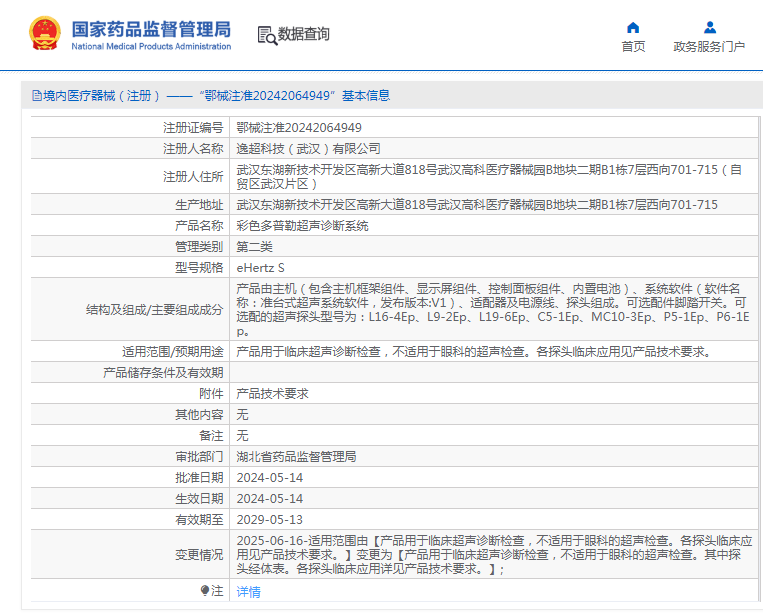Image resolution: width=763 pixels, height=615 pixels.
Task: Click the 变更情况 label
Action: 199,555
